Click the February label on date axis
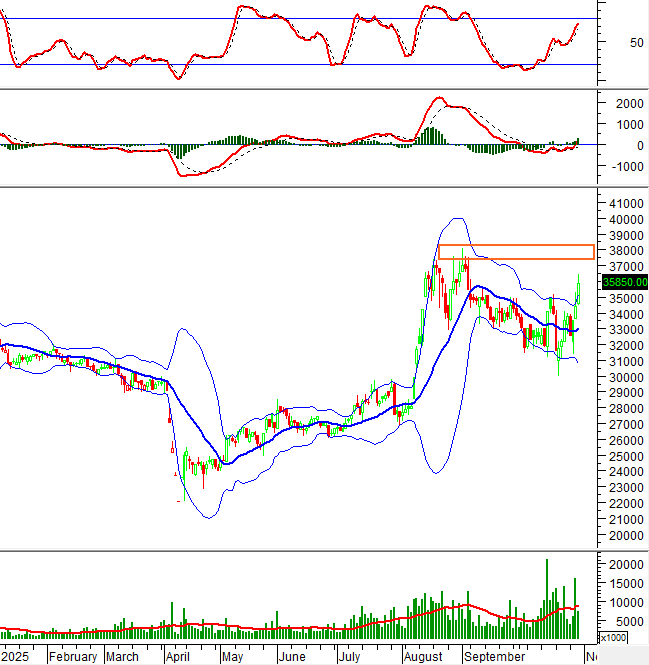 tap(73, 657)
